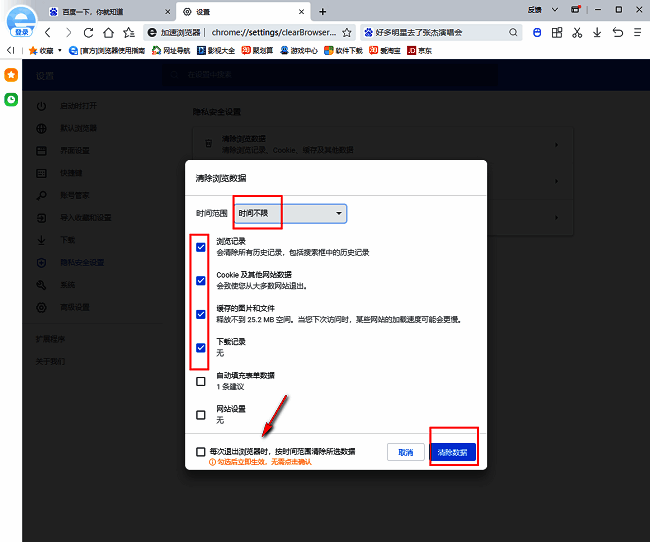Viewport: 650px width, 542px height.
Task: Uncheck the 浏览记录 checkbox
Action: click(201, 247)
